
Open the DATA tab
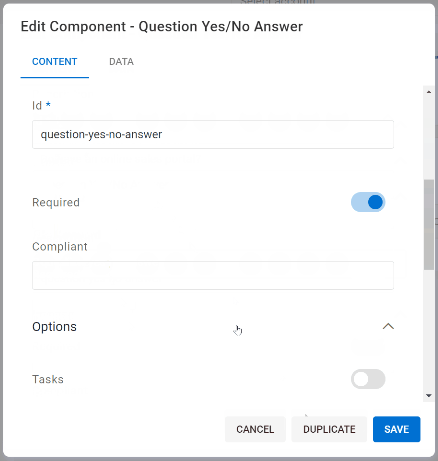(121, 62)
